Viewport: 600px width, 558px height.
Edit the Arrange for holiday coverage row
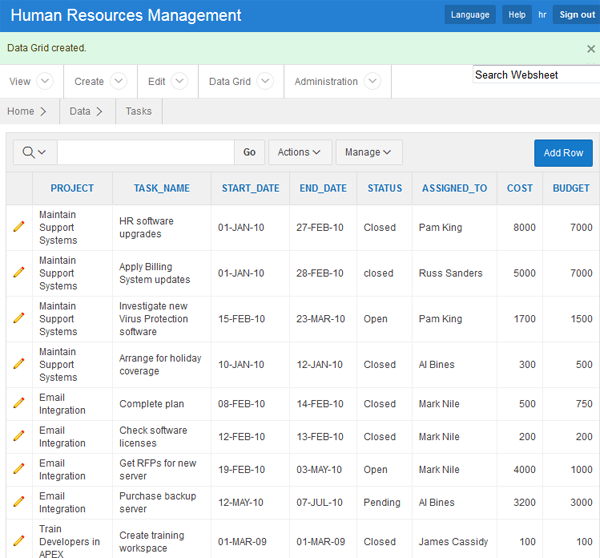click(x=18, y=364)
